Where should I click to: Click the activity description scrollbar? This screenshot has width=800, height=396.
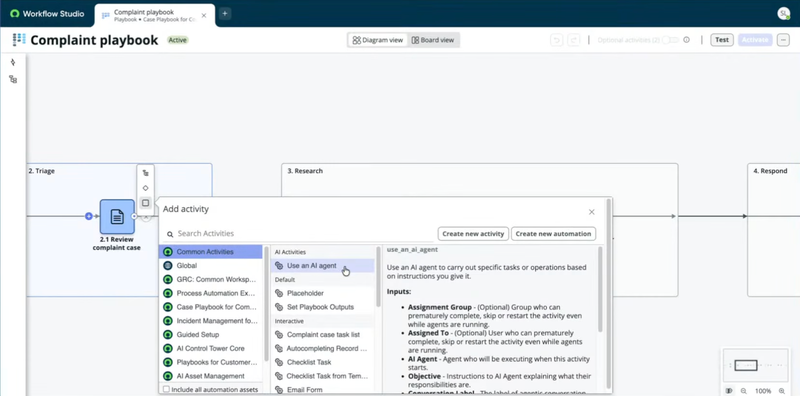600,289
